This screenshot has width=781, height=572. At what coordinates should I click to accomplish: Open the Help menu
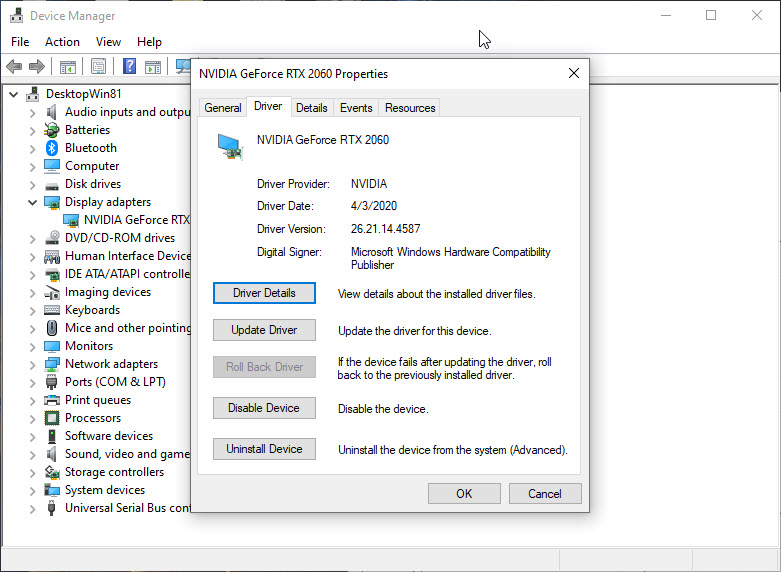[x=149, y=42]
